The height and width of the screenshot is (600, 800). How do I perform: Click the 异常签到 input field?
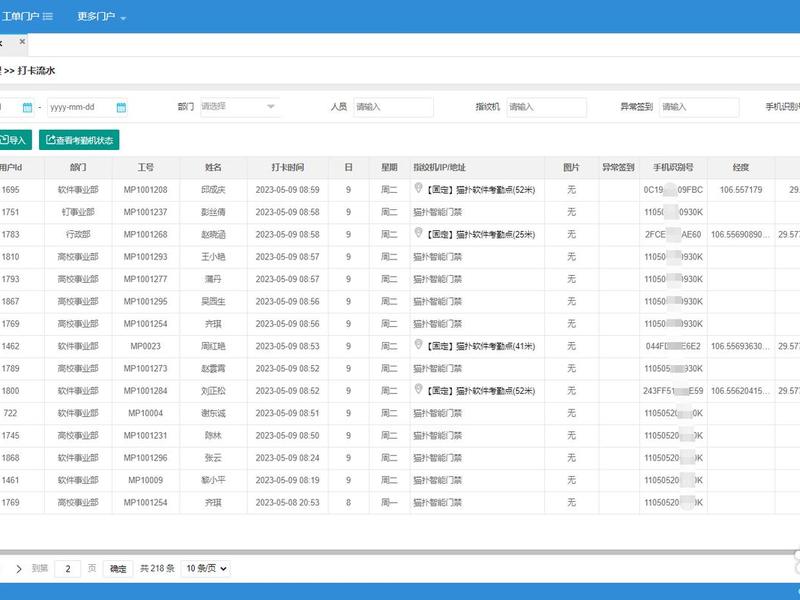point(699,107)
